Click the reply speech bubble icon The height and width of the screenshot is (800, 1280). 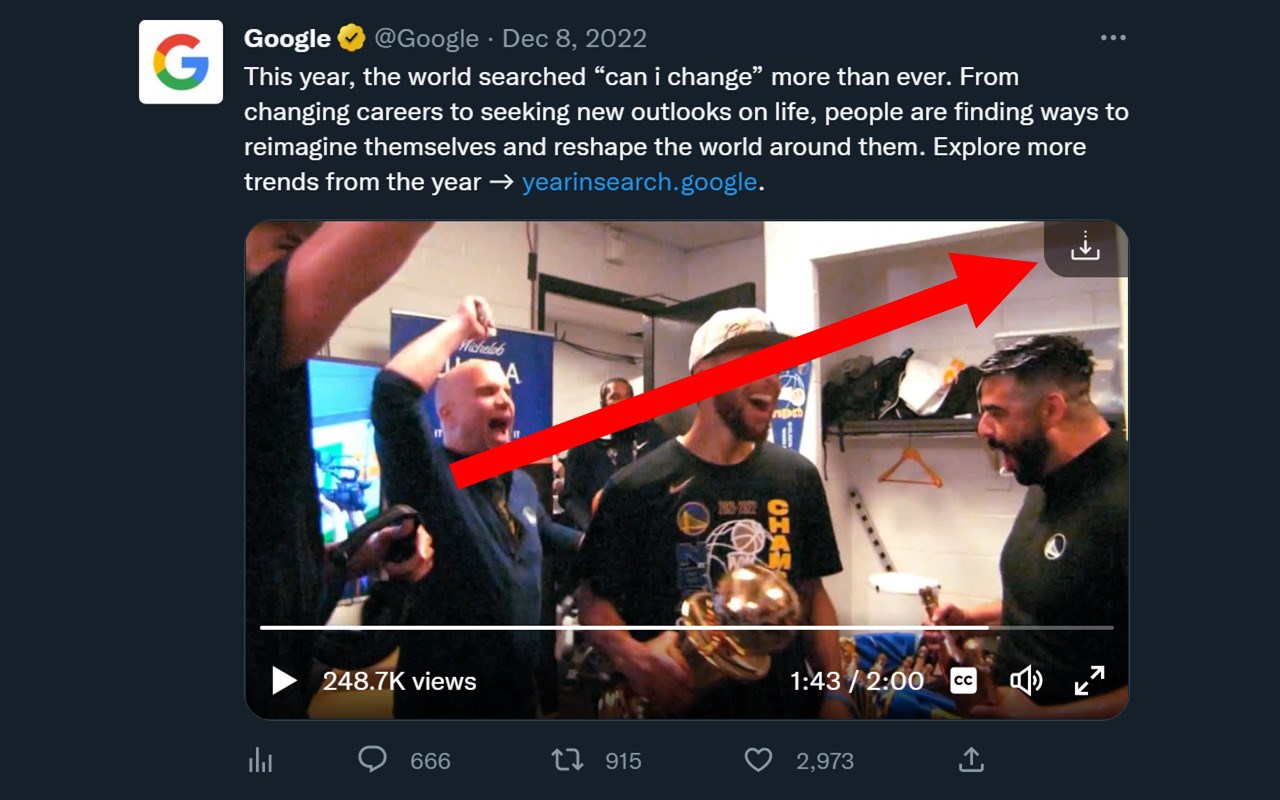(372, 760)
